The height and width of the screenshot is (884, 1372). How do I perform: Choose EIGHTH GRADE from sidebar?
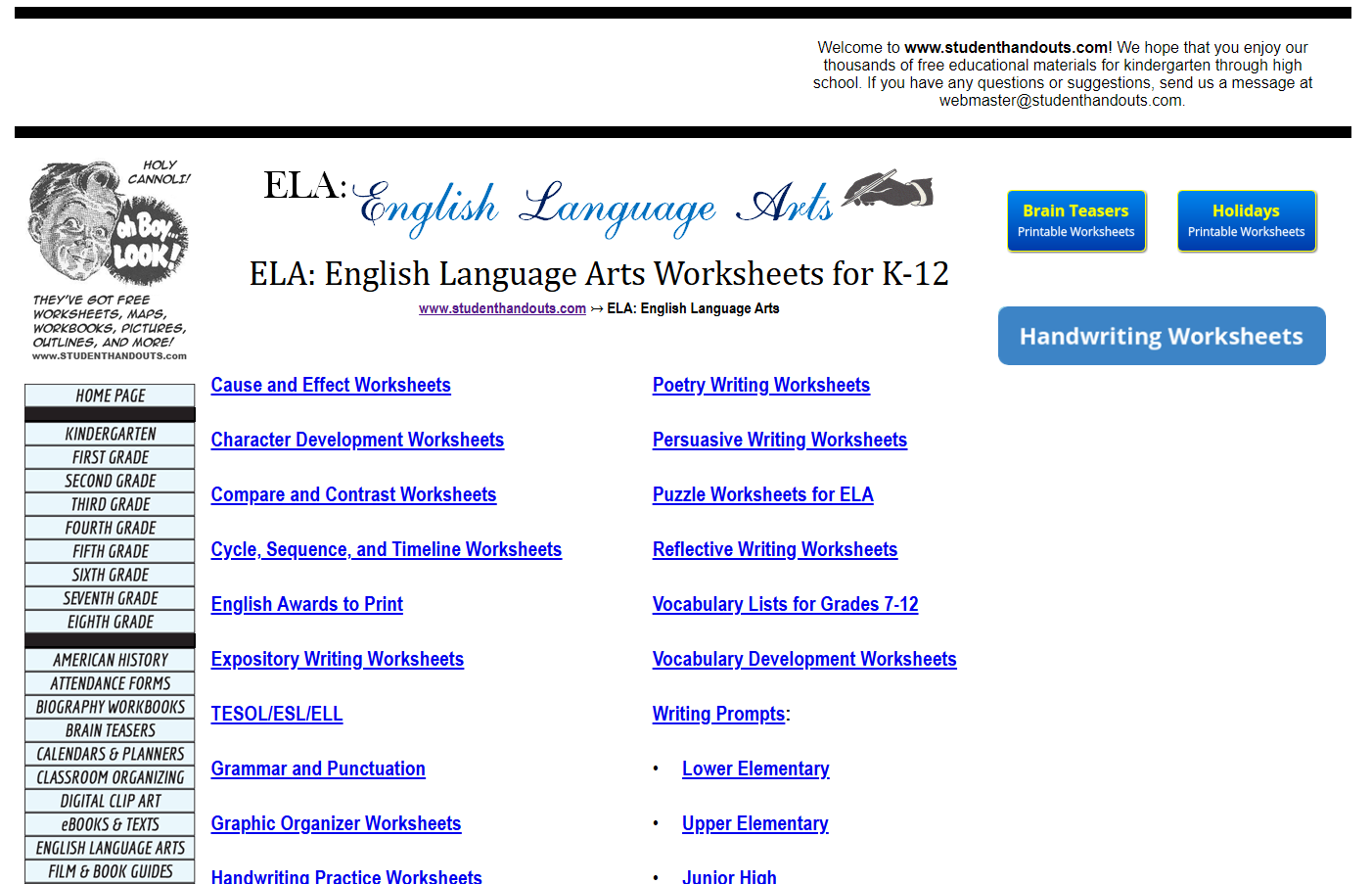coord(110,622)
